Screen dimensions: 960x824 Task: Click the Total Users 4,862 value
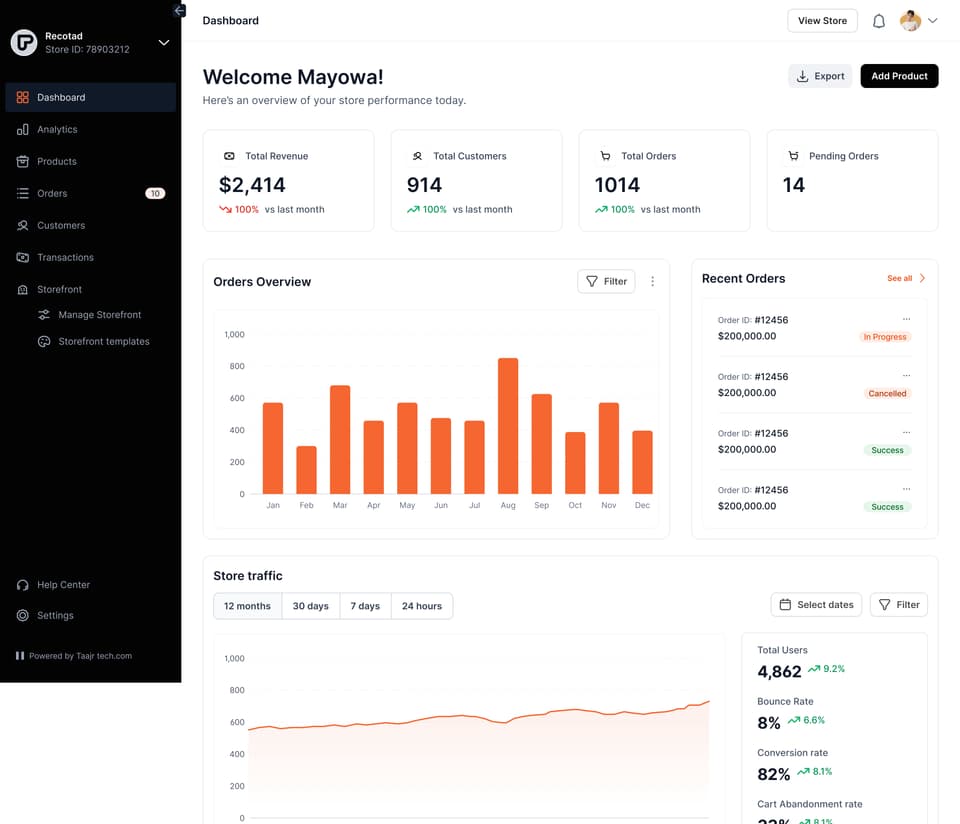click(x=779, y=672)
